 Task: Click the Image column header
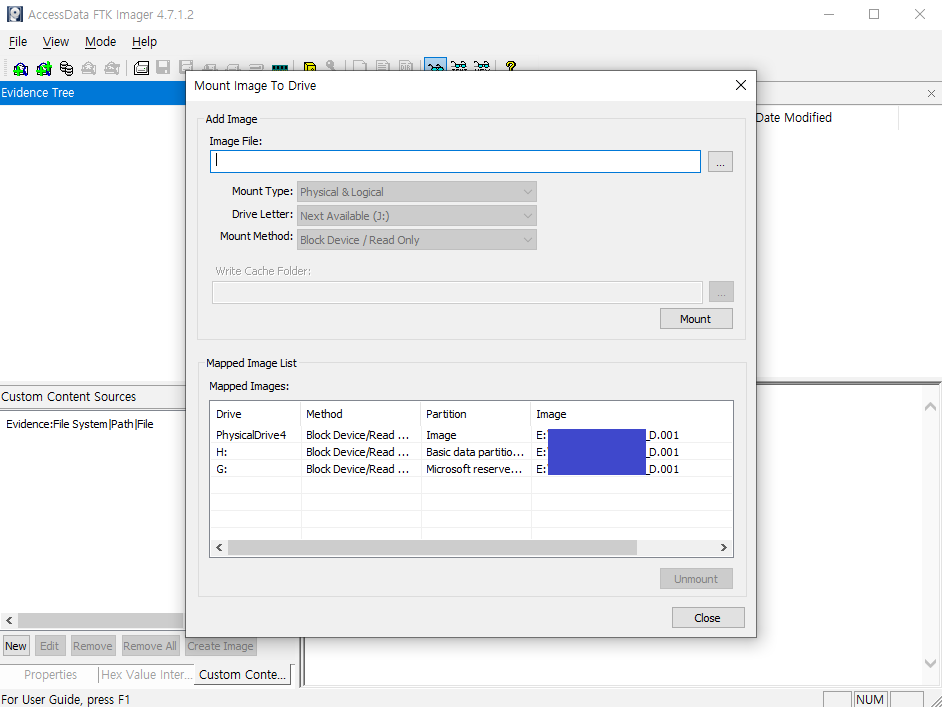631,414
